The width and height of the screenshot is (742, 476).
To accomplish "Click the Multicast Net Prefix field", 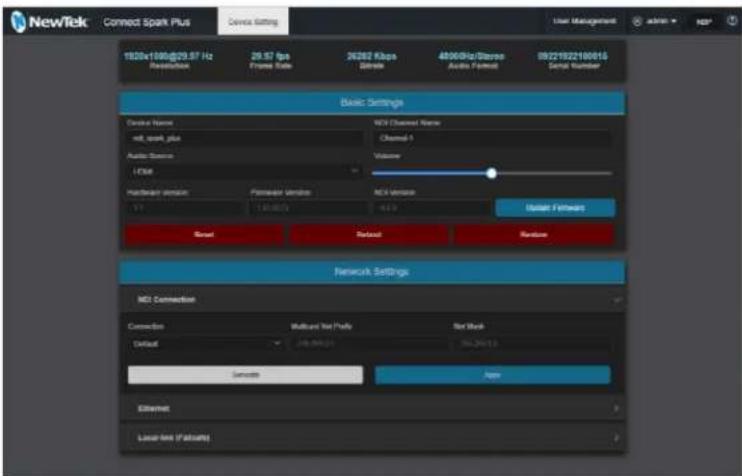I will pyautogui.click(x=368, y=344).
